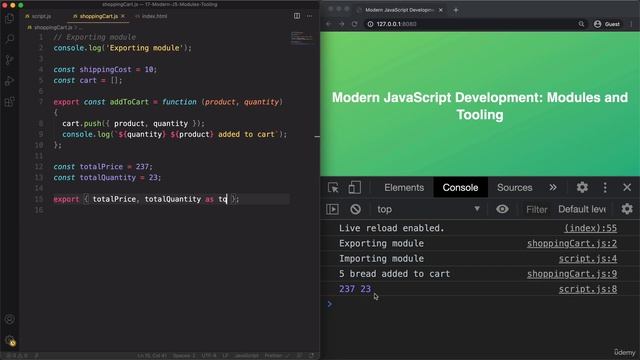Switch to the shoppingCart.js editor tab

99,16
